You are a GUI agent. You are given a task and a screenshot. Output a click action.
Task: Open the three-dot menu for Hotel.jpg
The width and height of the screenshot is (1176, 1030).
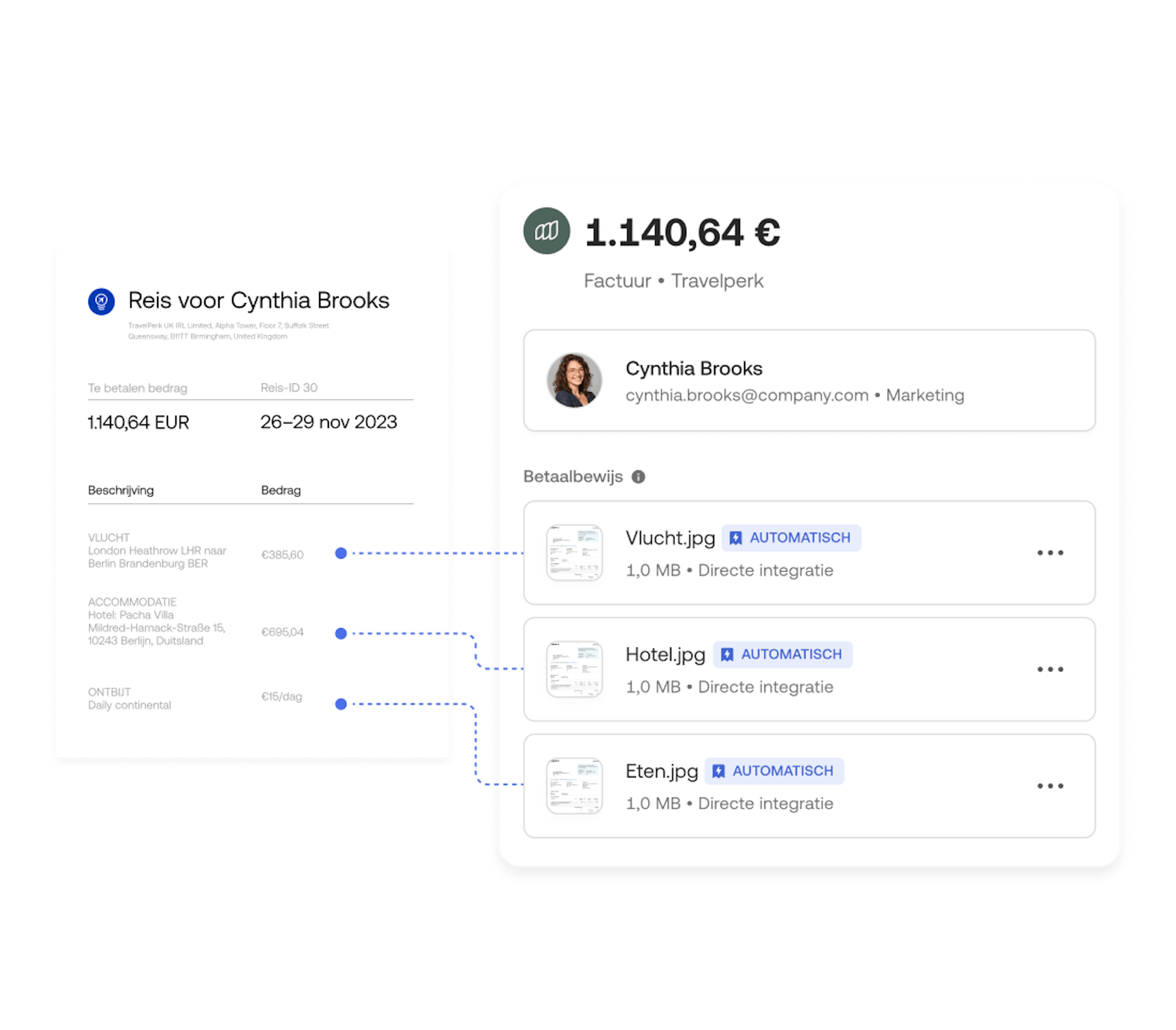coord(1050,669)
